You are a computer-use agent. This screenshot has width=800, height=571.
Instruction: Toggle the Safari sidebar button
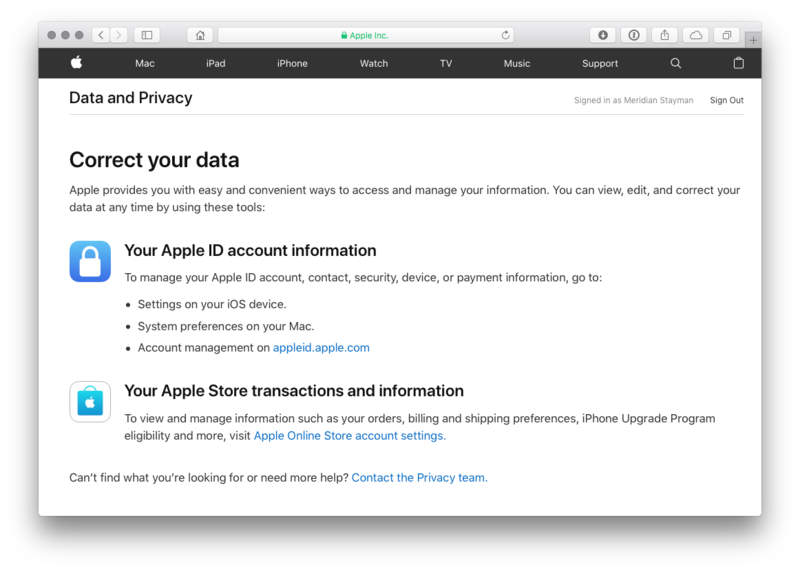point(147,35)
